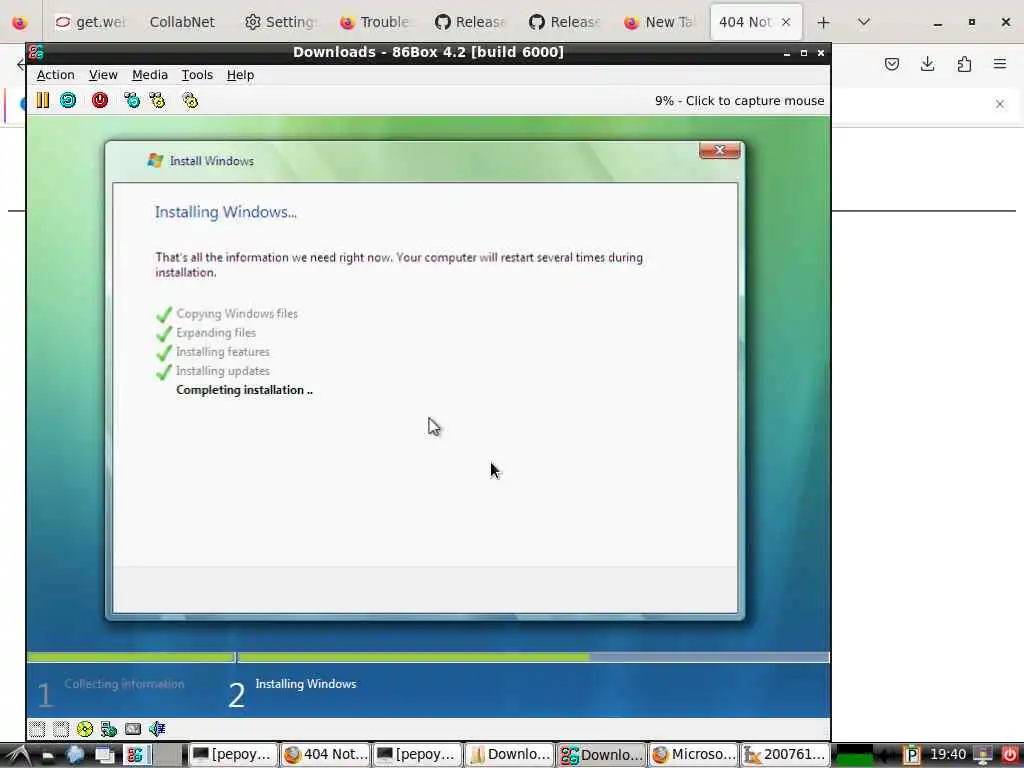Screen dimensions: 1024x768
Task: Click the 'Installing Windows...' heading
Action: tap(225, 212)
